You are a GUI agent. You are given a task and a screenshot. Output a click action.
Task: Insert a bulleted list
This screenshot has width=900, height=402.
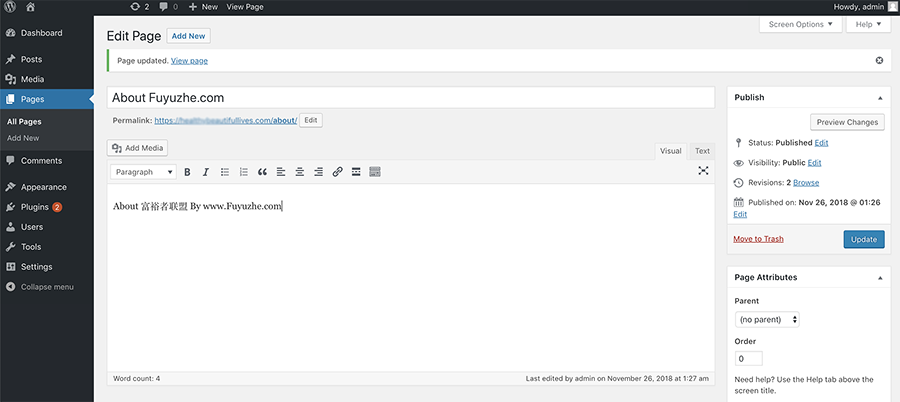point(225,172)
